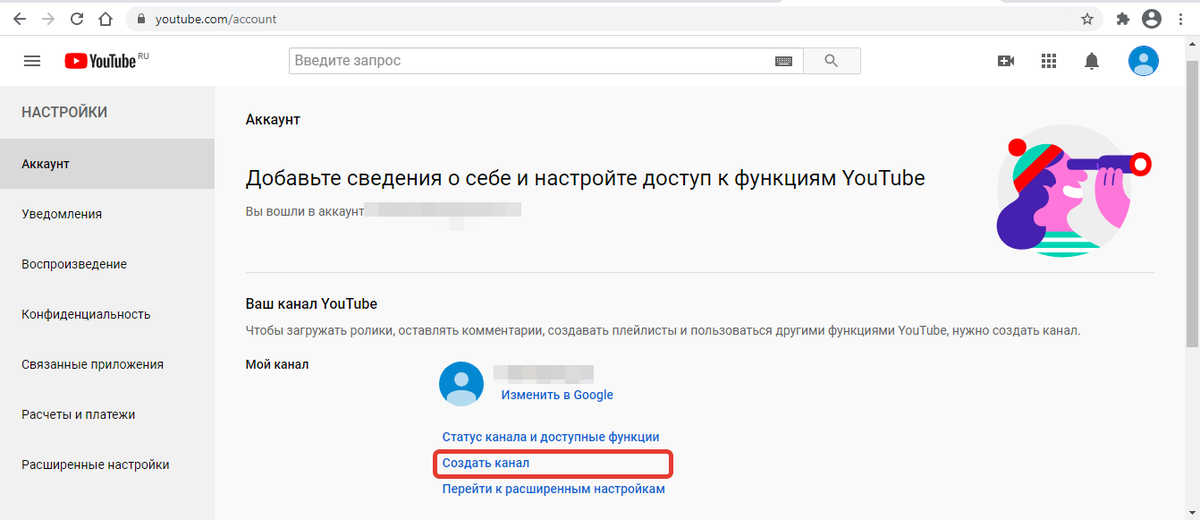Click the 'Мой канал' label
The width and height of the screenshot is (1200, 520).
pyautogui.click(x=277, y=364)
